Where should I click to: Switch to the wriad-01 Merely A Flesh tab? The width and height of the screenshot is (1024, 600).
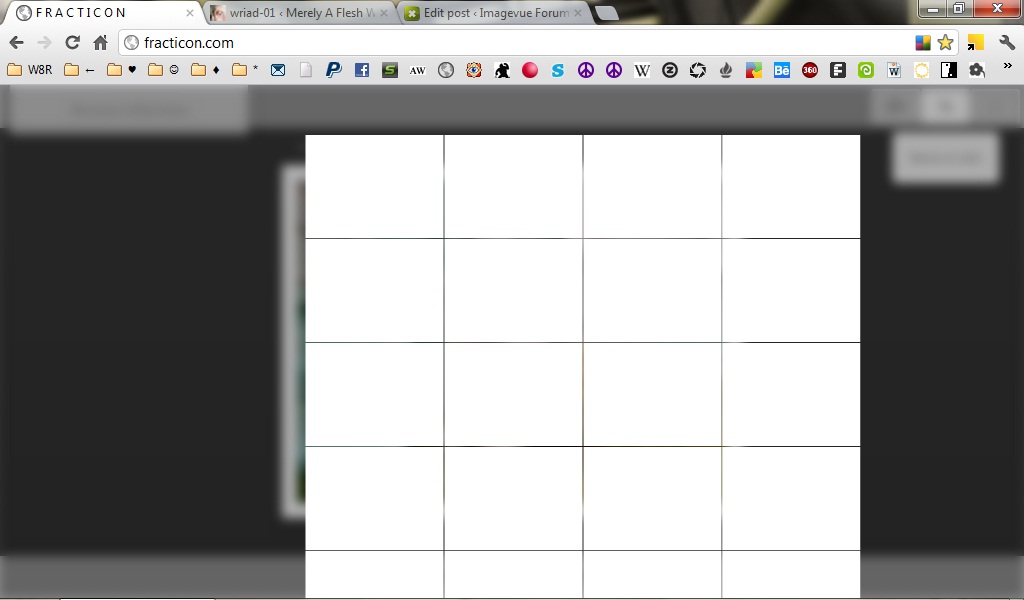coord(300,12)
